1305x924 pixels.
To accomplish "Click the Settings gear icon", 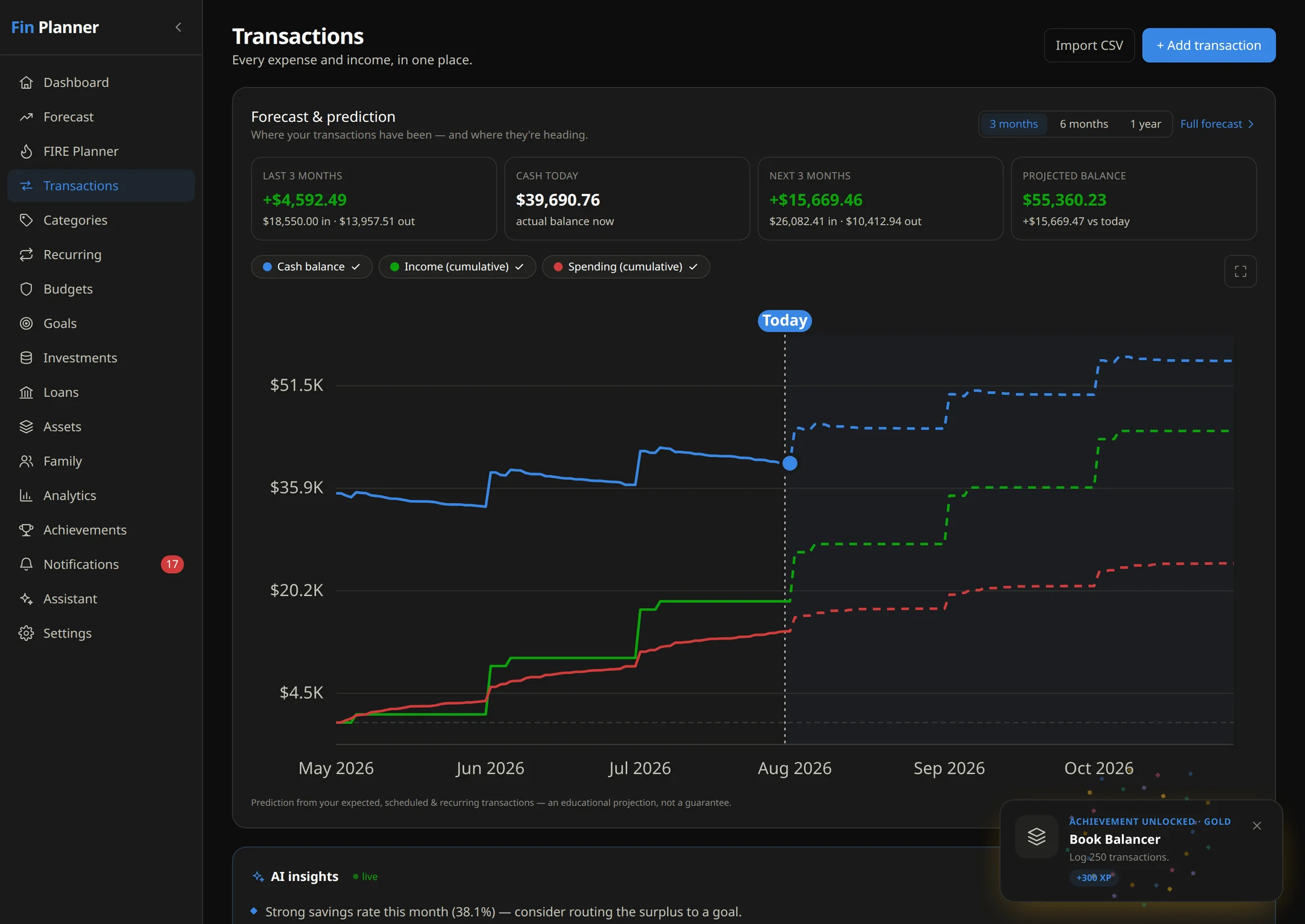I will pyautogui.click(x=26, y=634).
